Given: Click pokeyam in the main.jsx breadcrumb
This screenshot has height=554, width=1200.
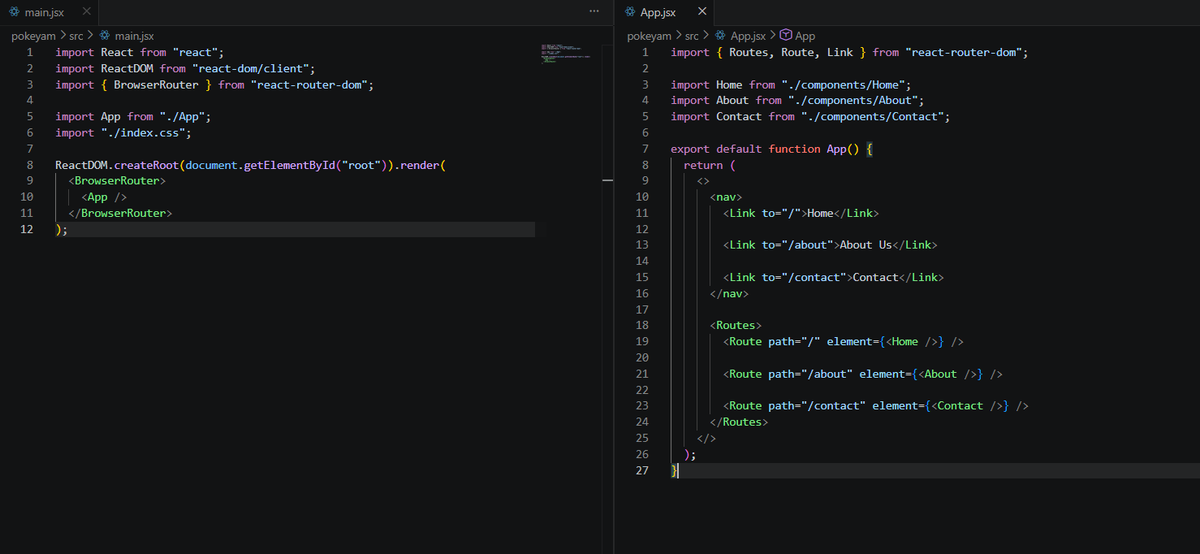Looking at the screenshot, I should (36, 36).
